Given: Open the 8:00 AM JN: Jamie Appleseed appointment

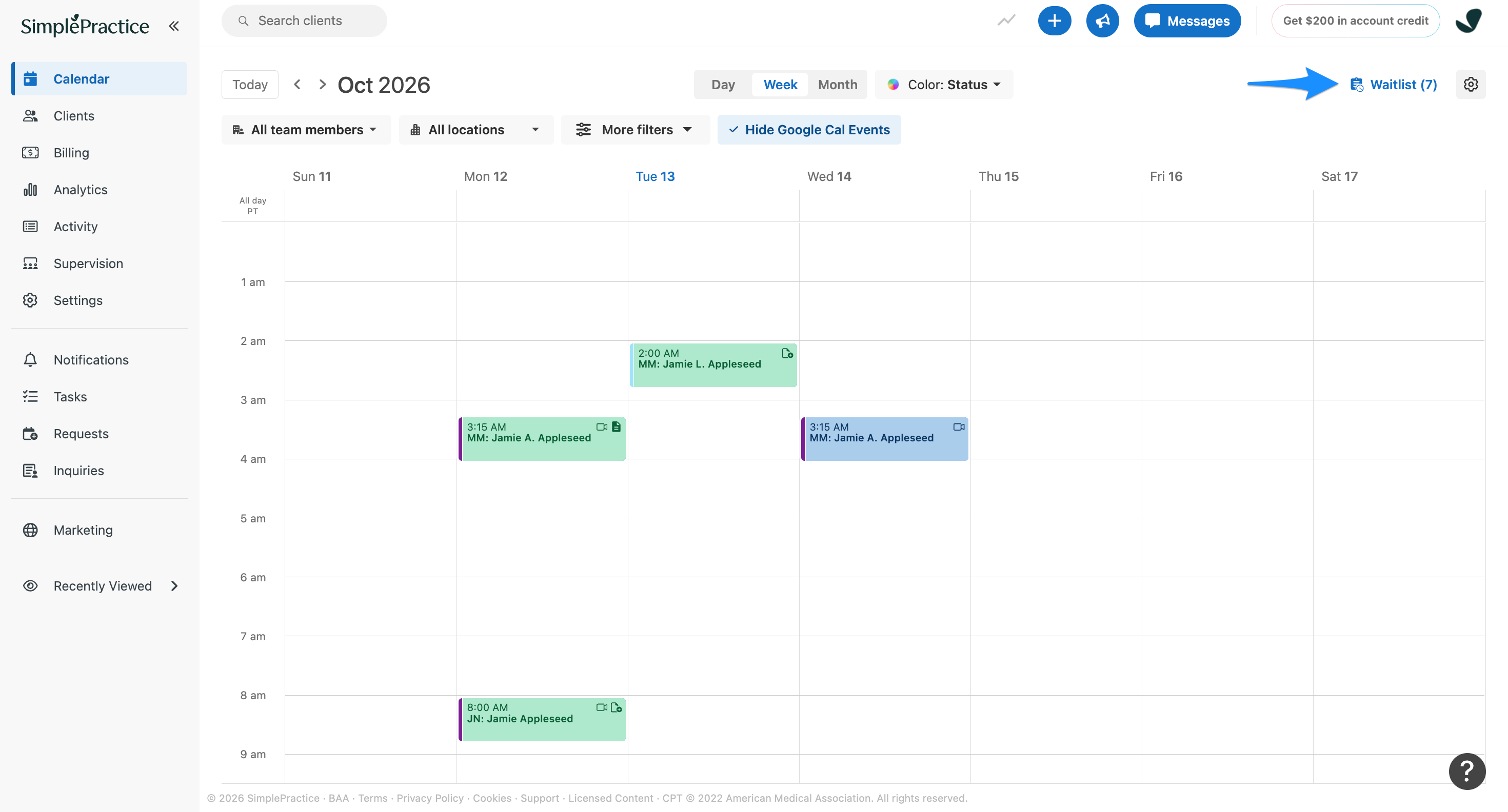Looking at the screenshot, I should [542, 720].
